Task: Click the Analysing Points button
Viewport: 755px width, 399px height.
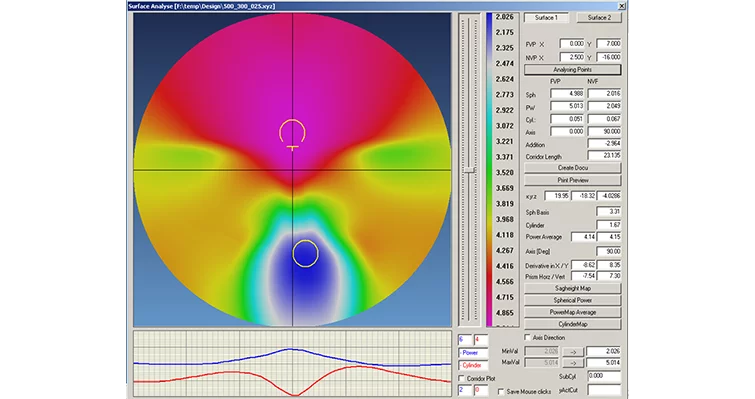Action: [x=573, y=70]
